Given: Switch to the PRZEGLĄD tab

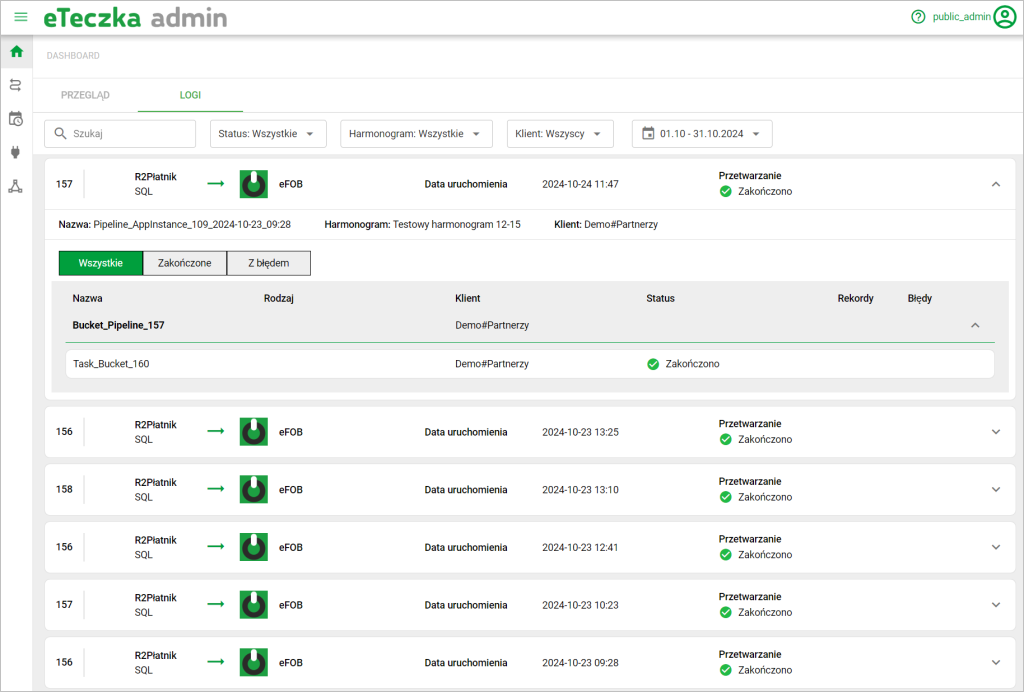Looking at the screenshot, I should [x=86, y=95].
